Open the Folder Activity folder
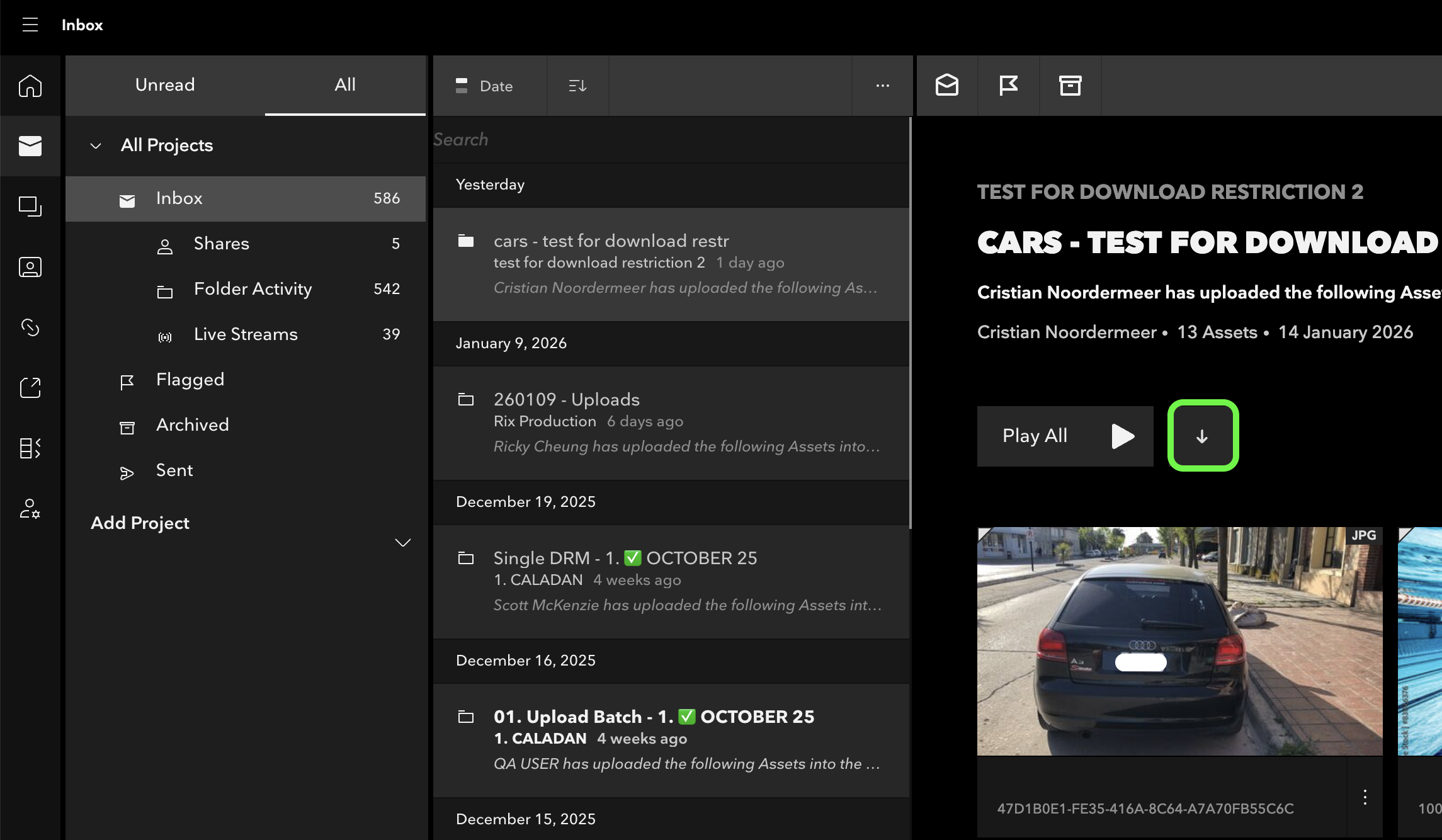Viewport: 1442px width, 840px height. coord(253,289)
